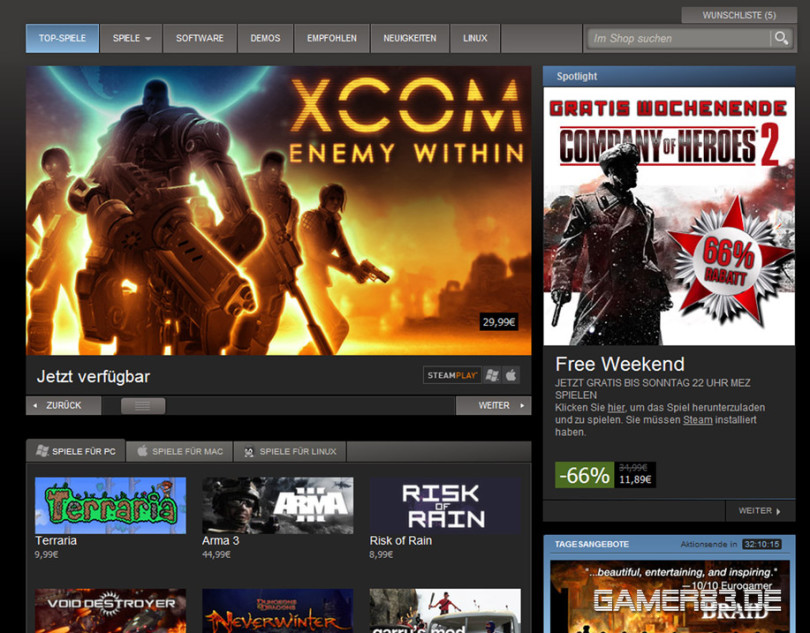
Task: Open the Terraria game thumbnail
Action: 110,505
